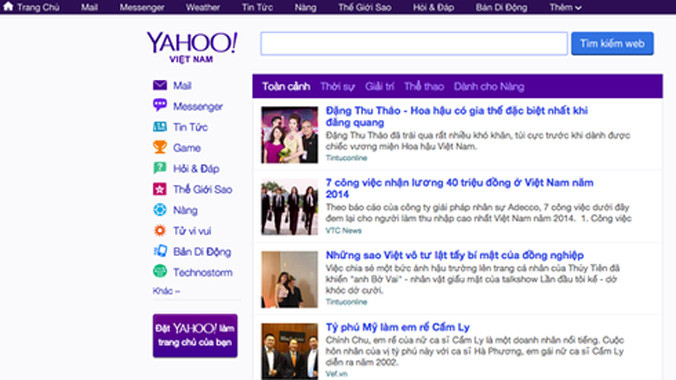Click the Đặt Yahoo làm trang chủ button
This screenshot has height=380, width=676.
(x=195, y=336)
